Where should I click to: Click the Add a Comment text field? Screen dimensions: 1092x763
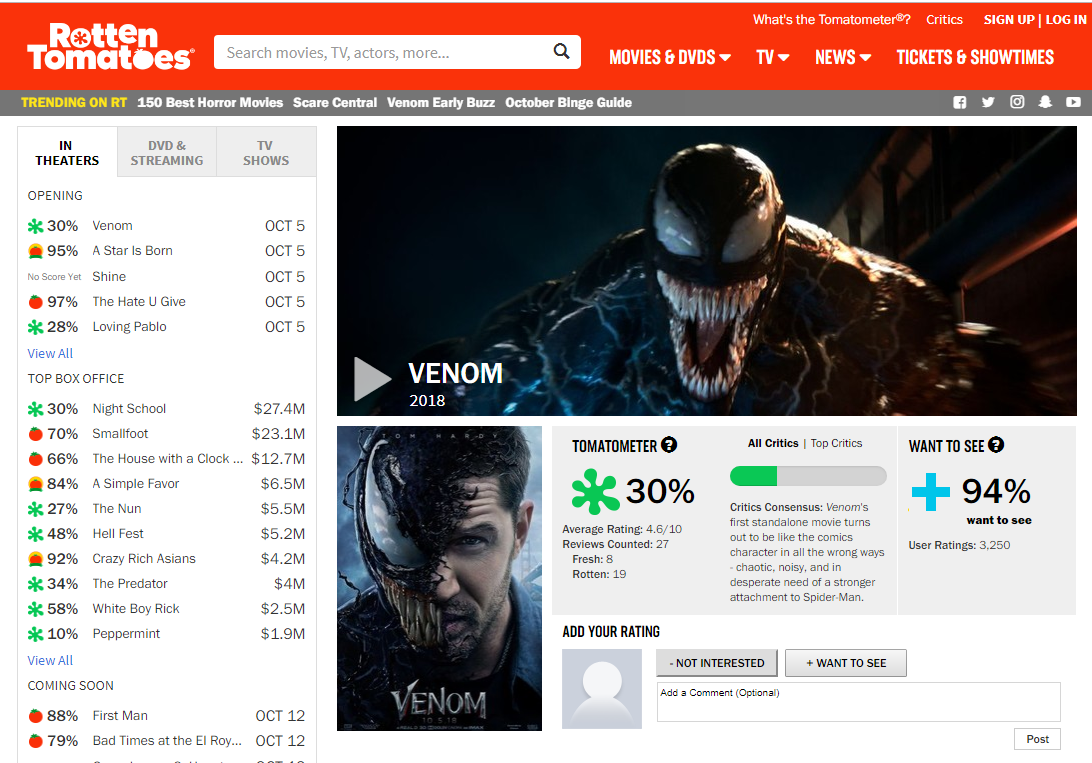(x=858, y=701)
